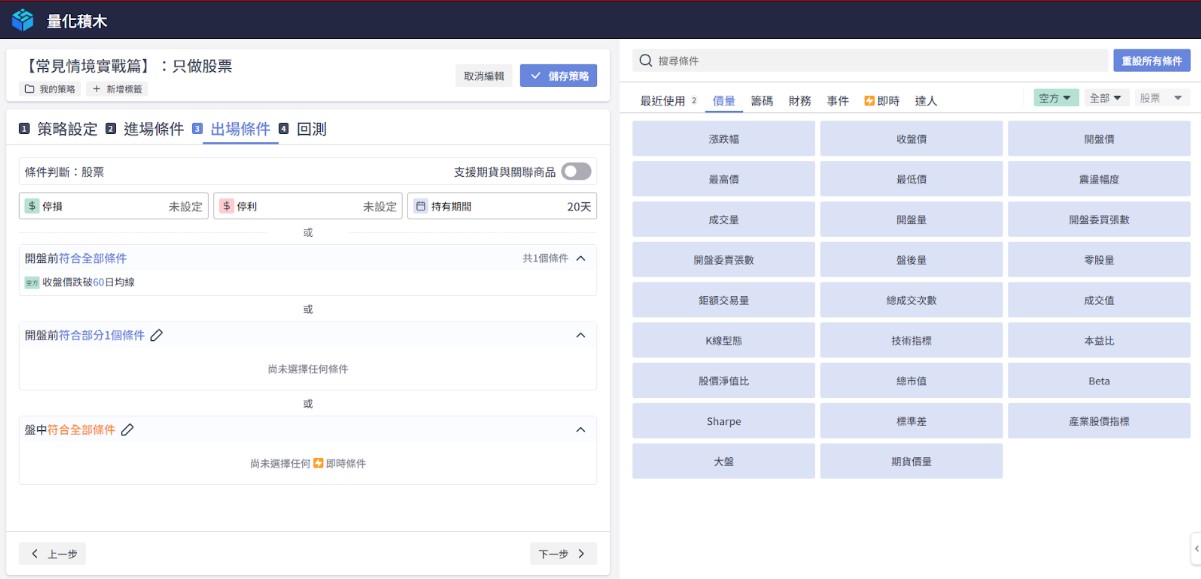This screenshot has width=1201, height=579.
Task: Click the 量化積木 cube logo icon
Action: (22, 20)
